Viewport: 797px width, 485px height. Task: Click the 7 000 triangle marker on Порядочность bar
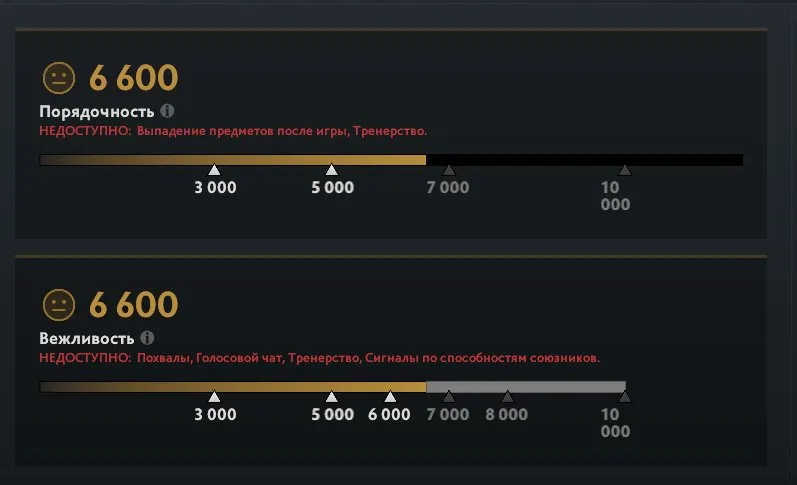pyautogui.click(x=449, y=169)
